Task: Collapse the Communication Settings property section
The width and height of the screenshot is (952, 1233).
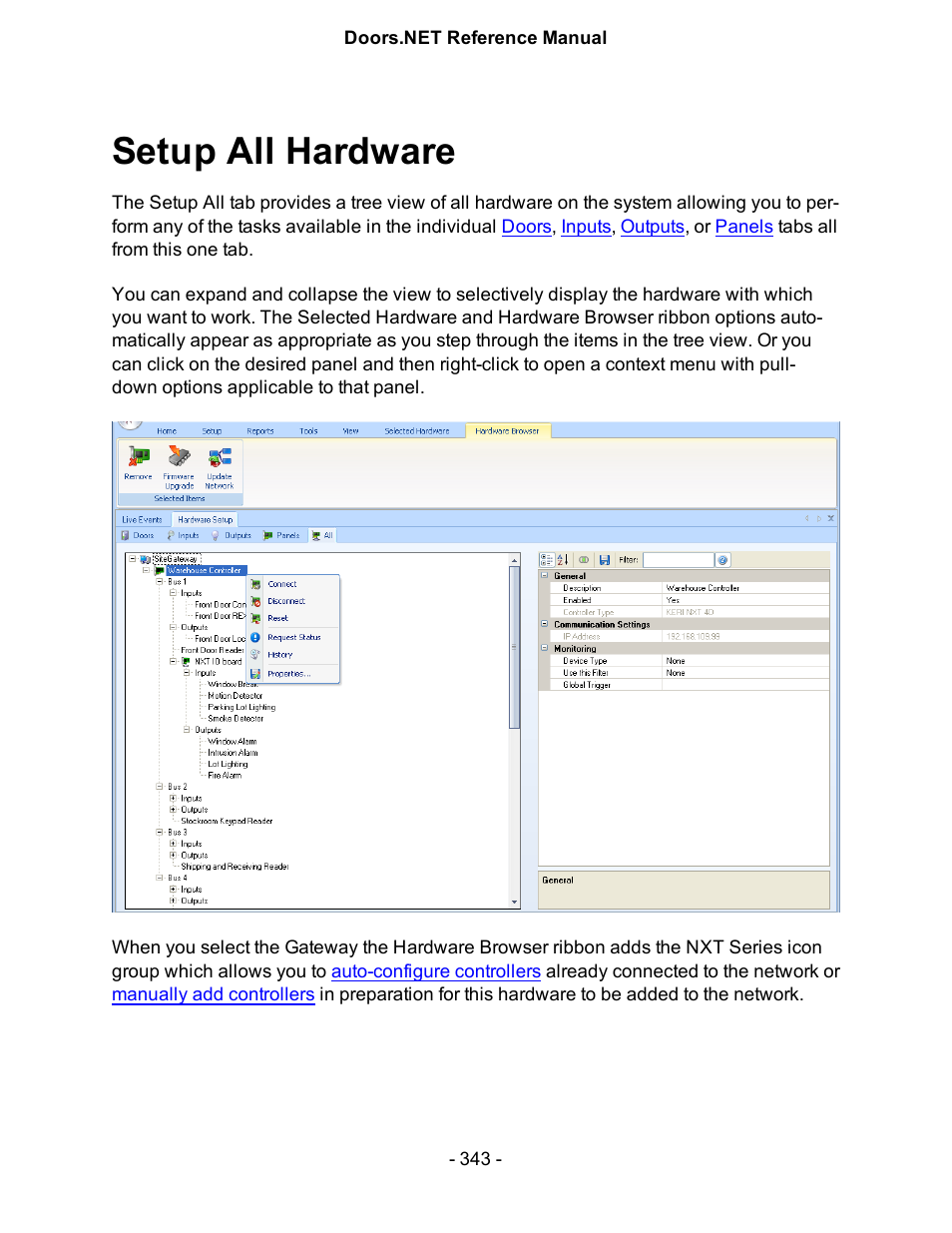Action: pyautogui.click(x=545, y=624)
